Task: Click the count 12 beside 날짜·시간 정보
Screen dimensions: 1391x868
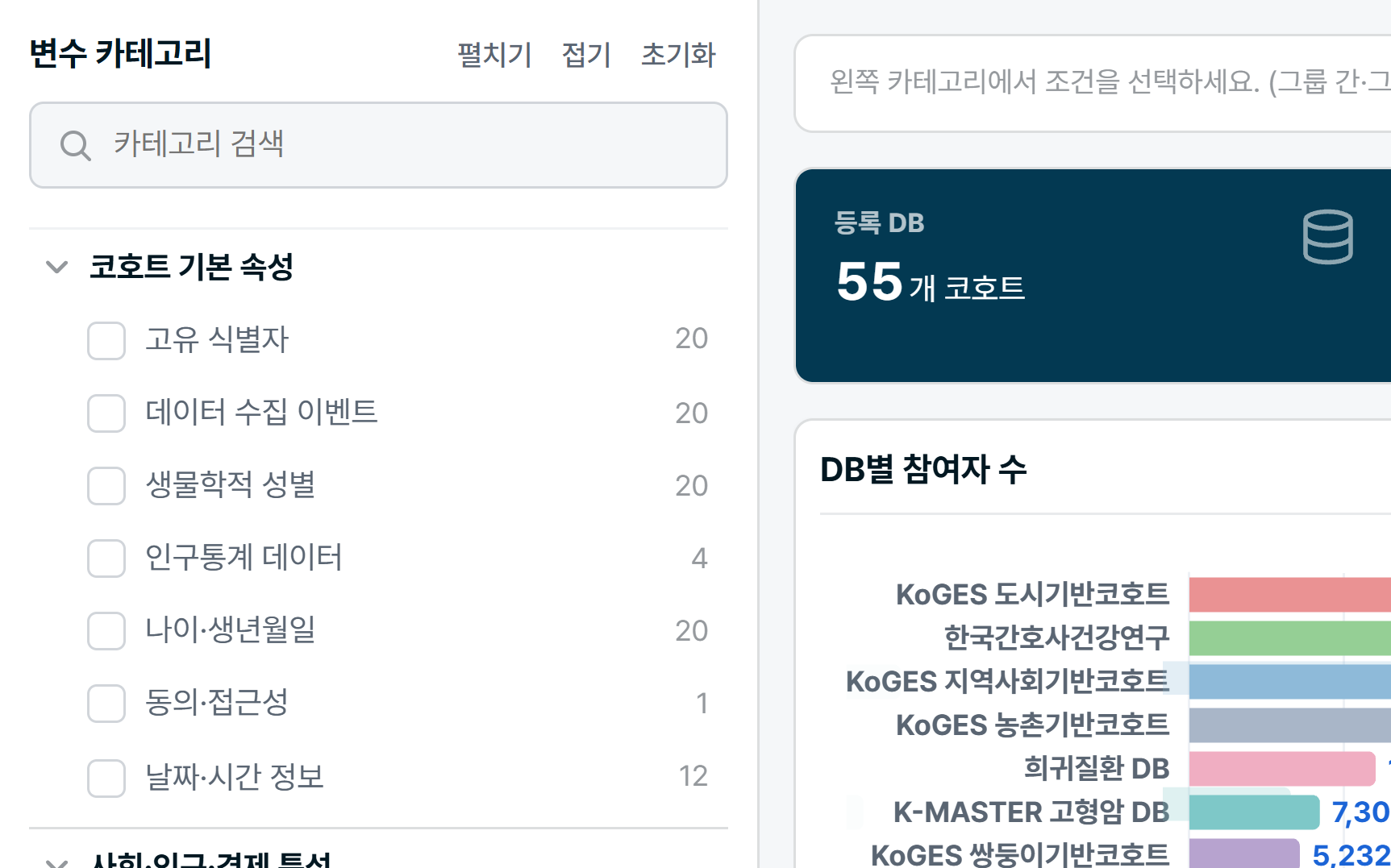Action: pyautogui.click(x=693, y=776)
